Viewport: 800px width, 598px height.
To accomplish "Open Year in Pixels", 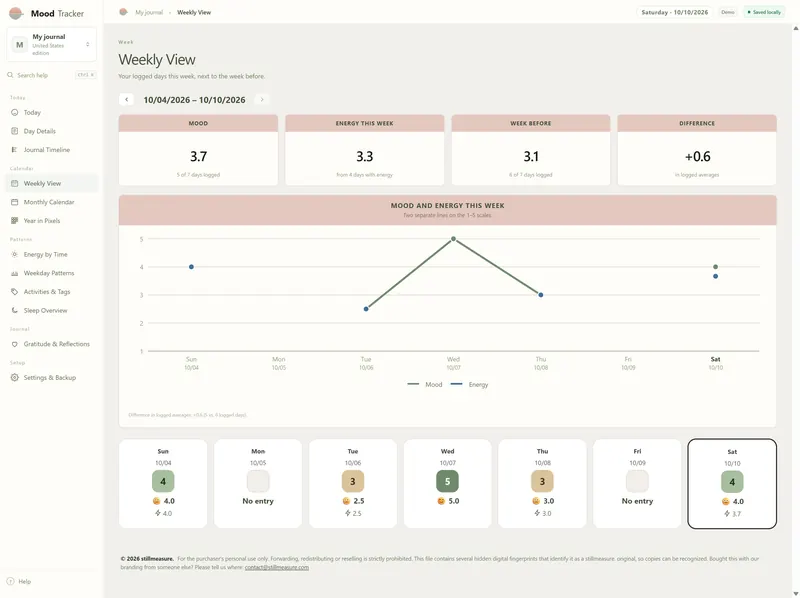I will tap(52, 220).
